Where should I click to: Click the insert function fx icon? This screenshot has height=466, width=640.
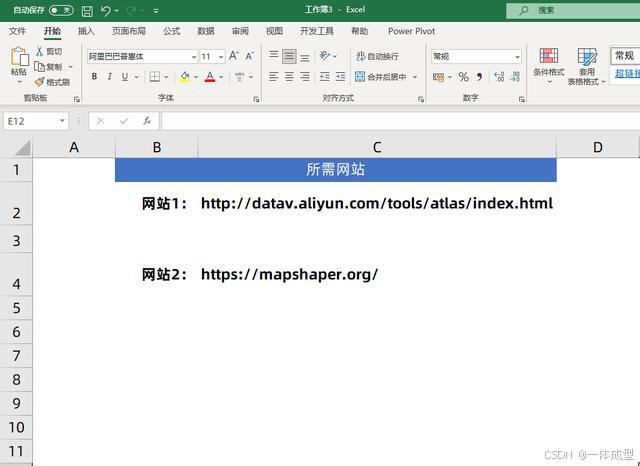coord(147,121)
